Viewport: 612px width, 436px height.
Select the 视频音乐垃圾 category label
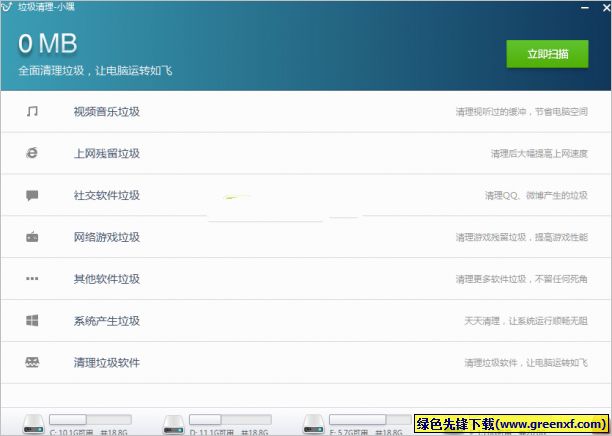pyautogui.click(x=106, y=111)
